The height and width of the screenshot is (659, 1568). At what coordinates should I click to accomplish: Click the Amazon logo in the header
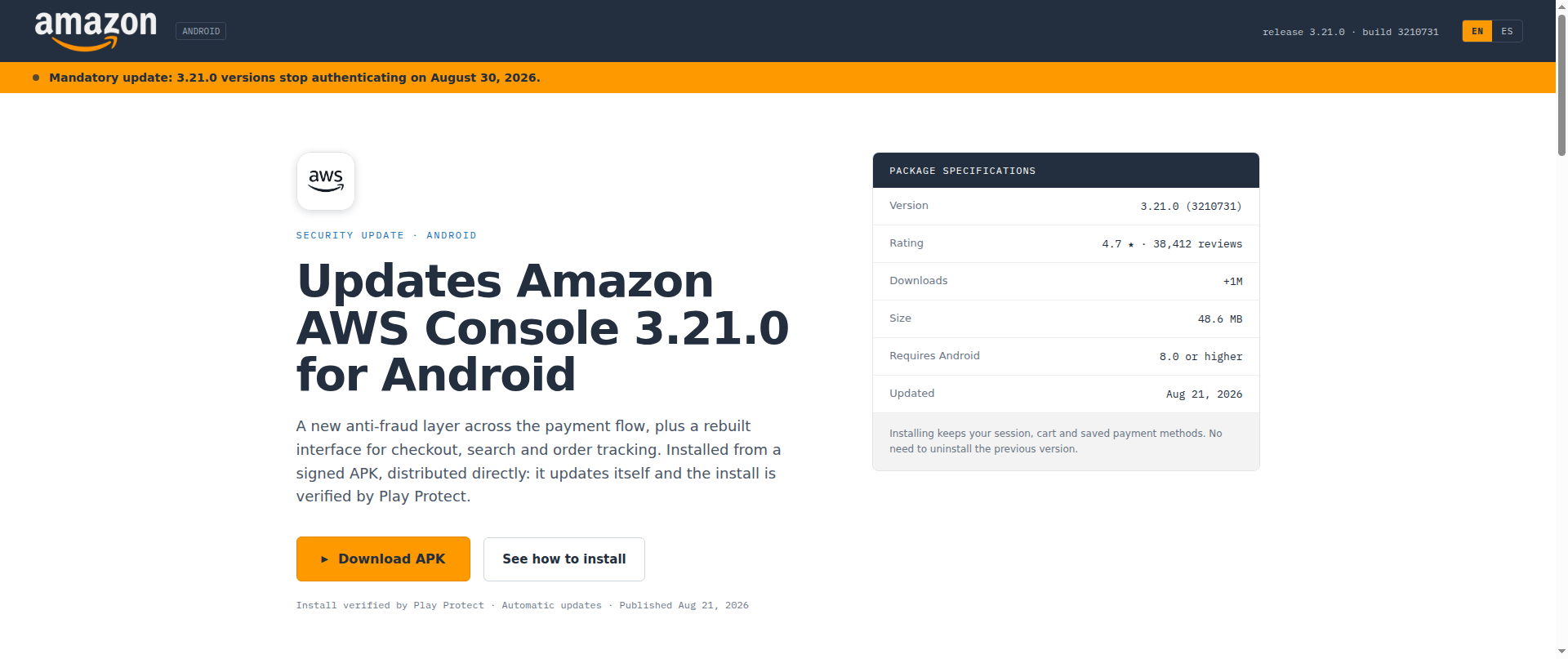click(96, 31)
